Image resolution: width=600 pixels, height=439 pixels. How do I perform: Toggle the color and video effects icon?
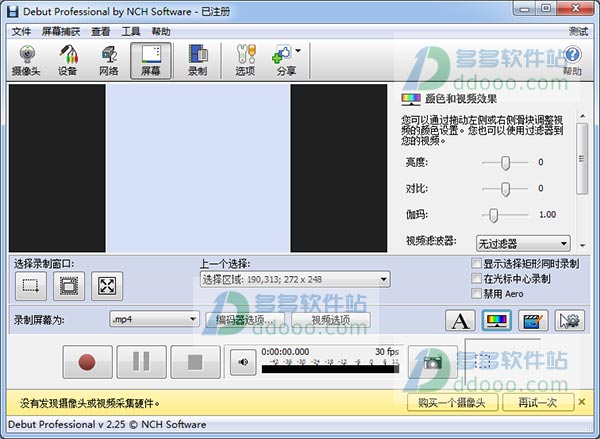(497, 320)
